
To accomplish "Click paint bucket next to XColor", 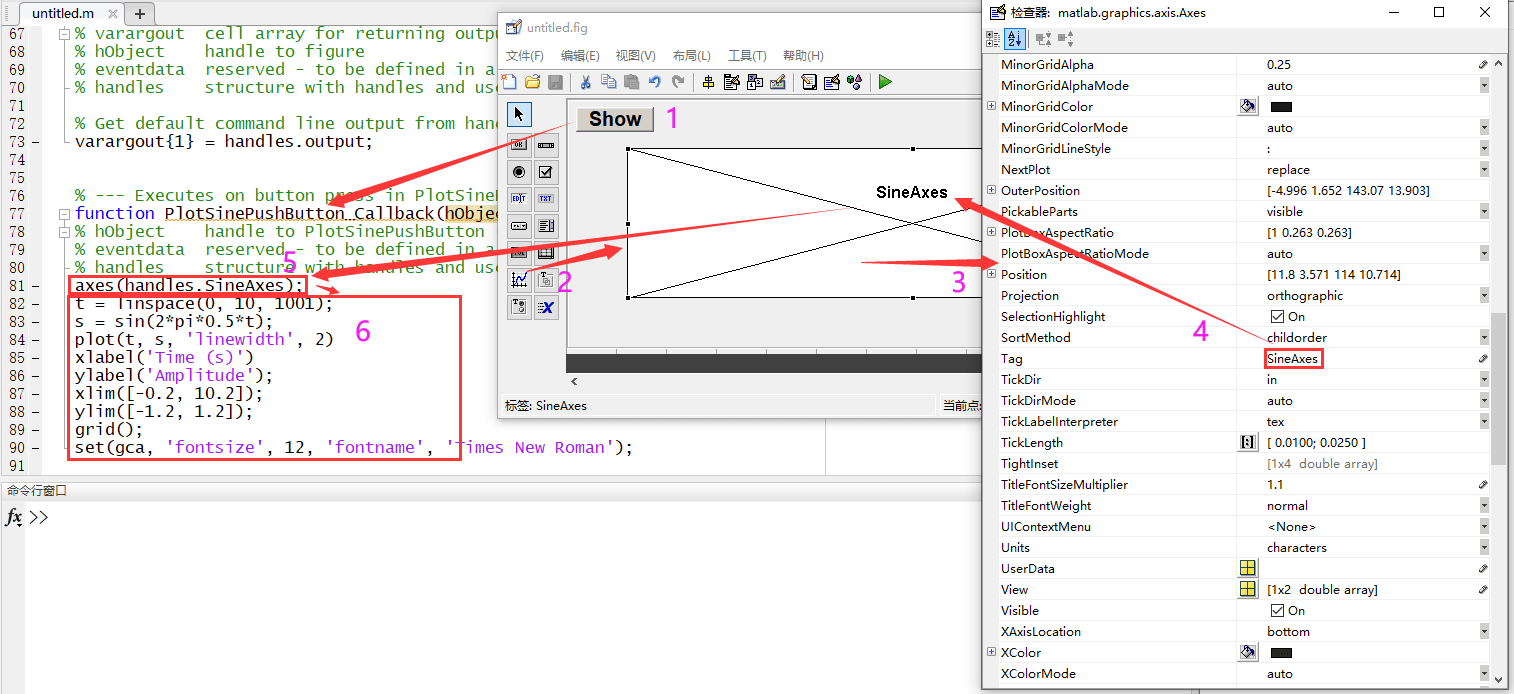I will [1248, 652].
